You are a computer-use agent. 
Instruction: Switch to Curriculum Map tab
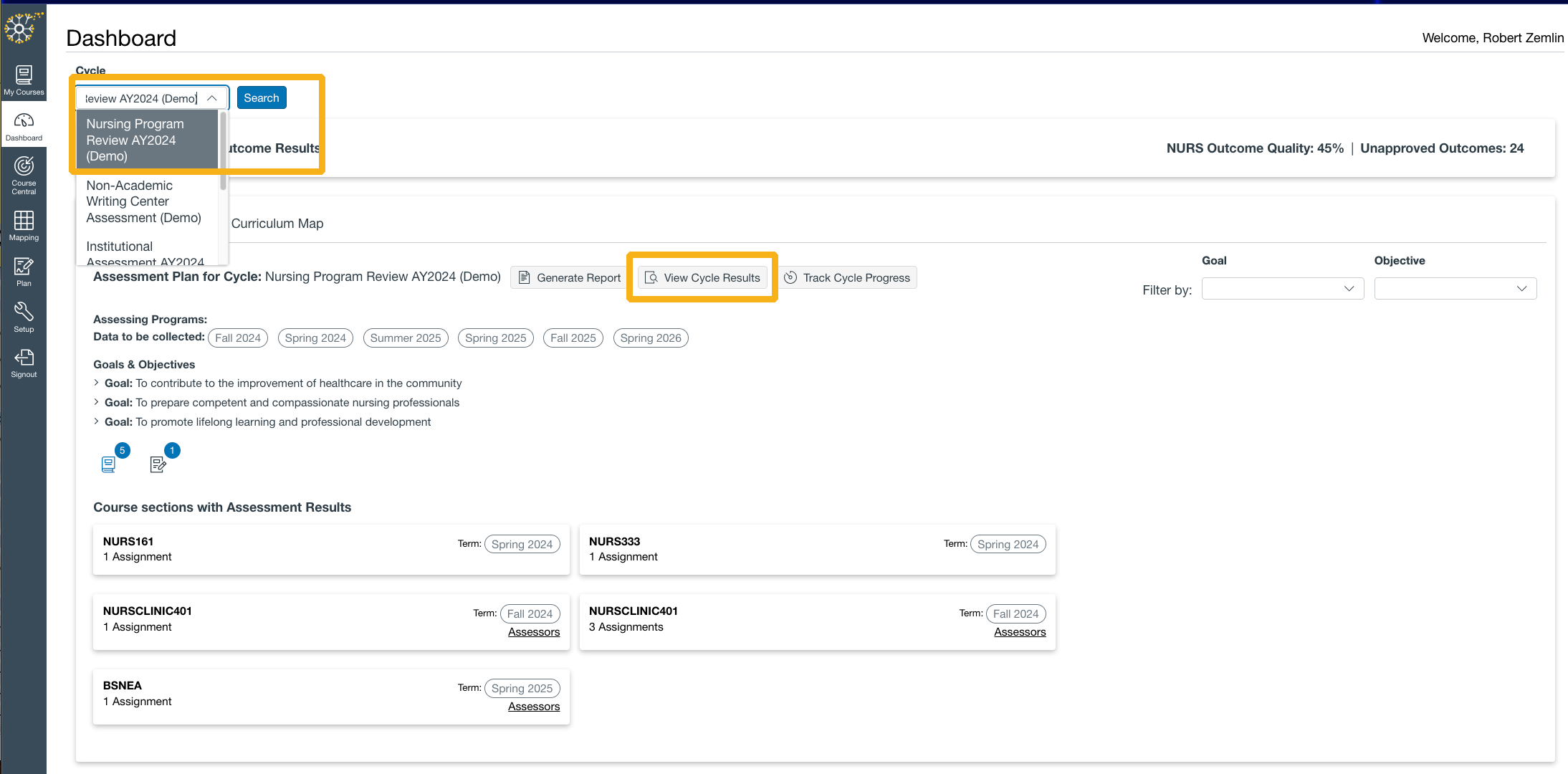pos(277,224)
